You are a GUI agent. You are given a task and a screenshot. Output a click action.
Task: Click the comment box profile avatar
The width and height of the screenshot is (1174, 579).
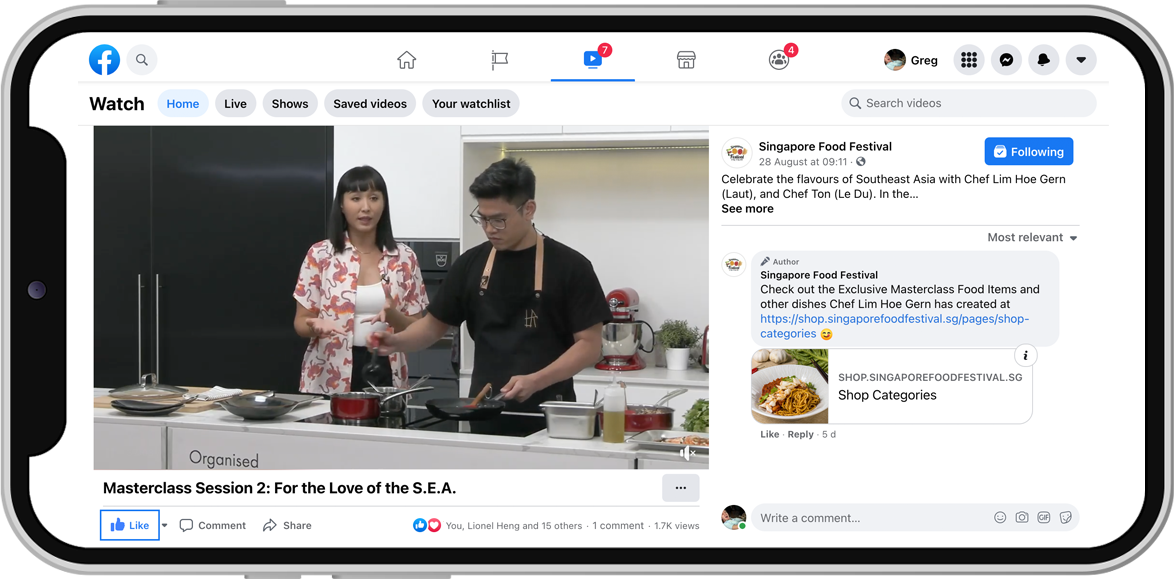click(734, 518)
